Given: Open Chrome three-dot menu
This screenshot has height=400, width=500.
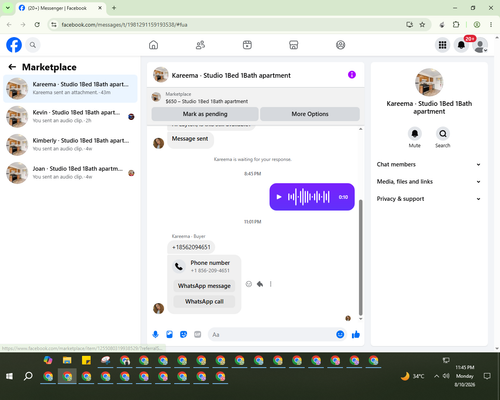Looking at the screenshot, I should pyautogui.click(x=491, y=25).
